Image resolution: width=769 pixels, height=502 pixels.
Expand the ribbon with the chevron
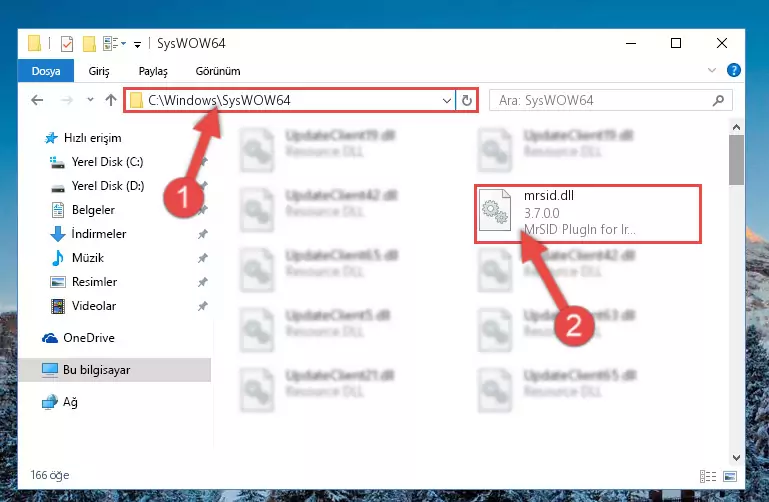click(x=712, y=71)
